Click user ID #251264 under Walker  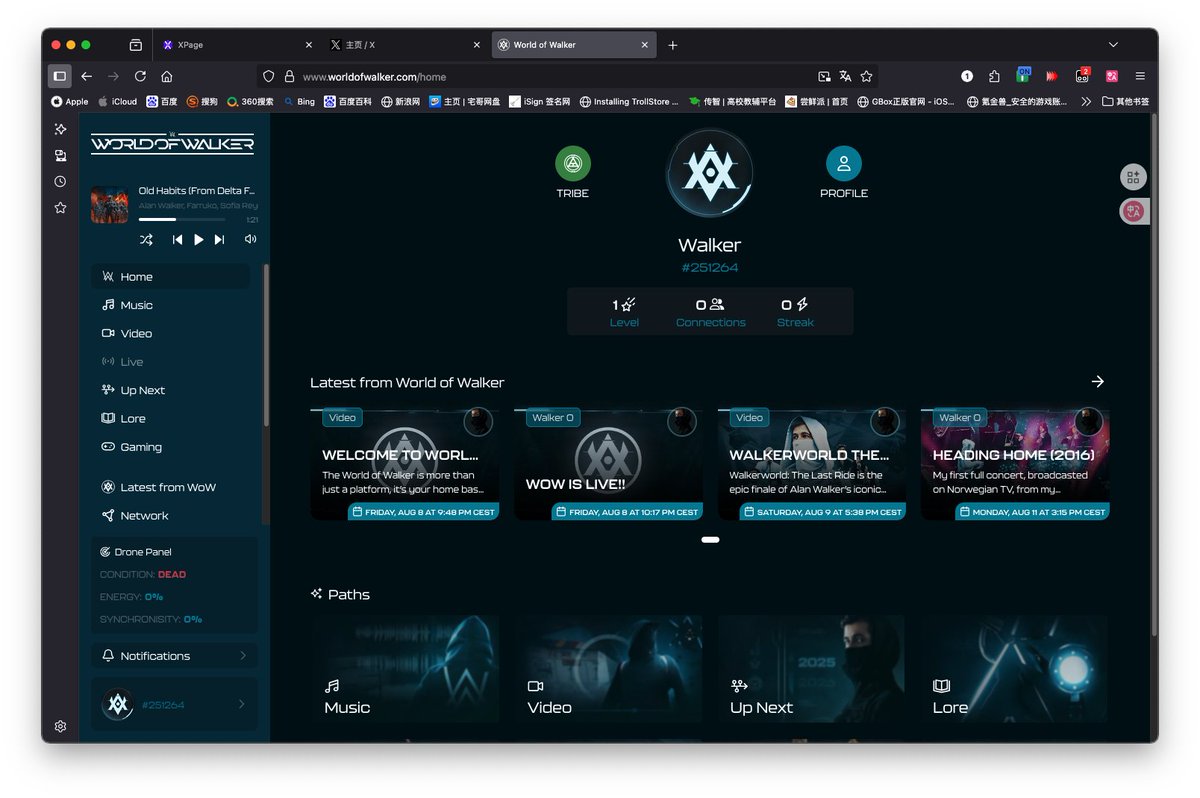click(x=710, y=268)
